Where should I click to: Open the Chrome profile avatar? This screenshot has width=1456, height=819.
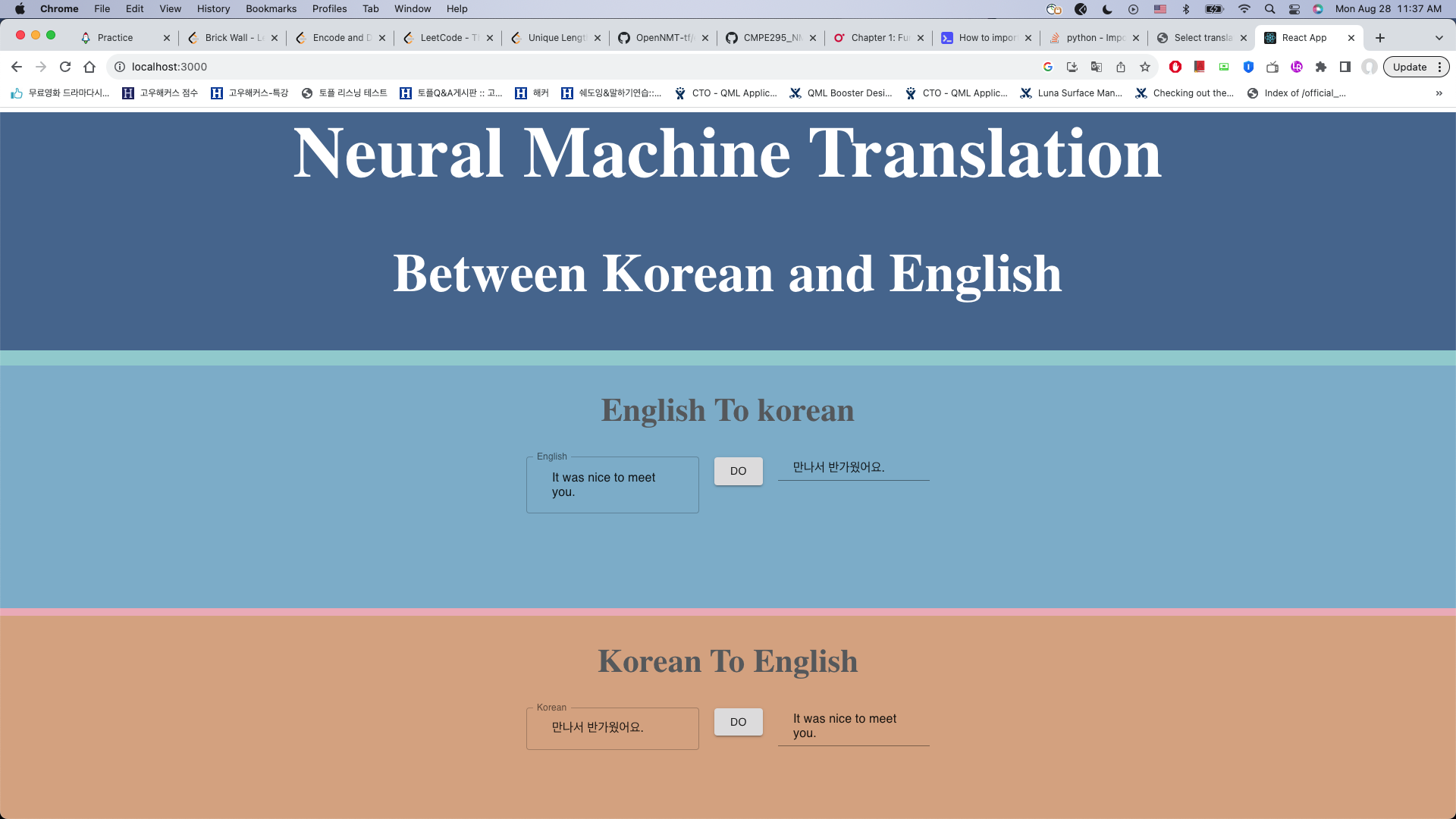pyautogui.click(x=1369, y=67)
